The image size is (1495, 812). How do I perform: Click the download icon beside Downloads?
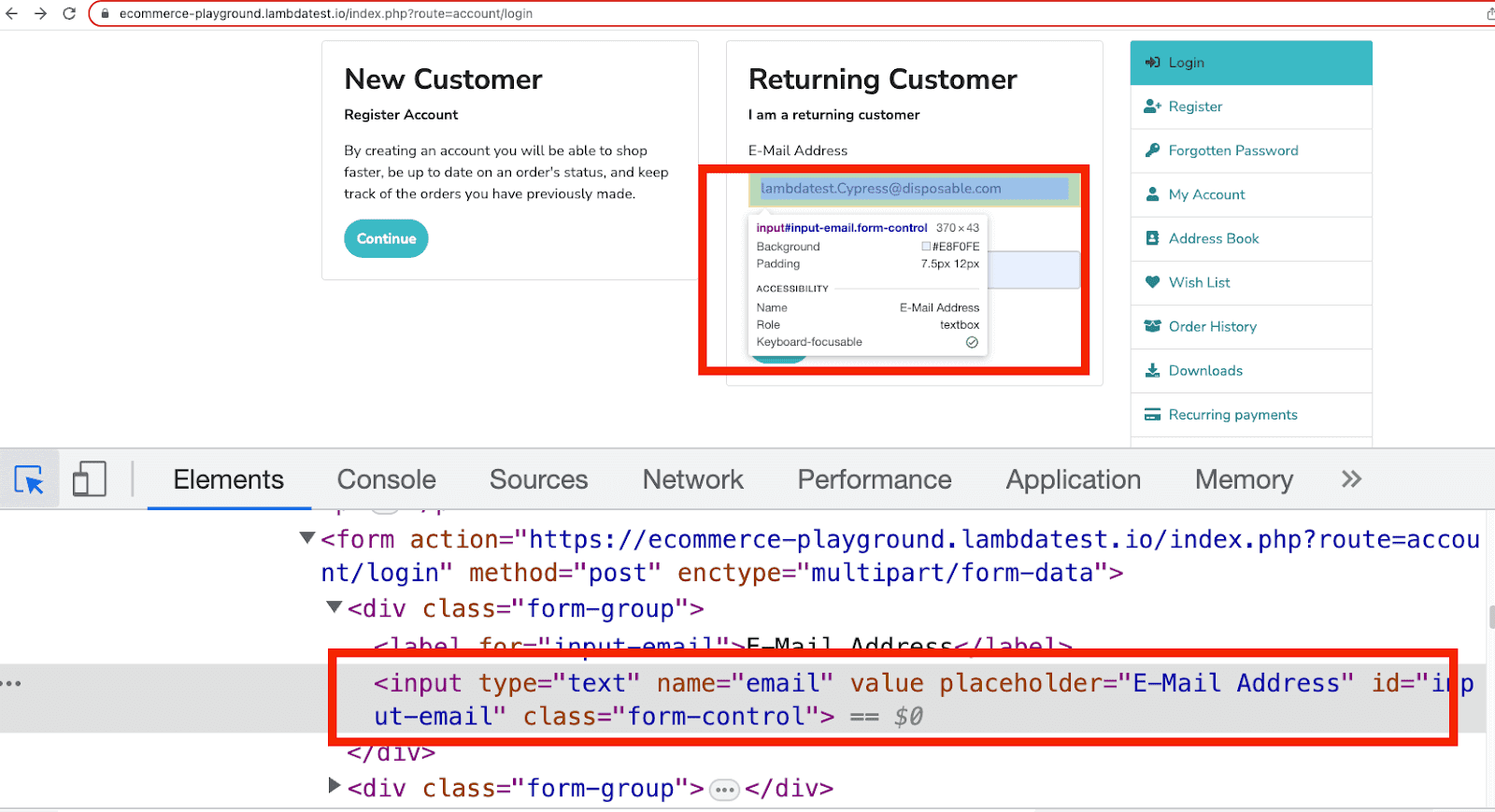1153,370
